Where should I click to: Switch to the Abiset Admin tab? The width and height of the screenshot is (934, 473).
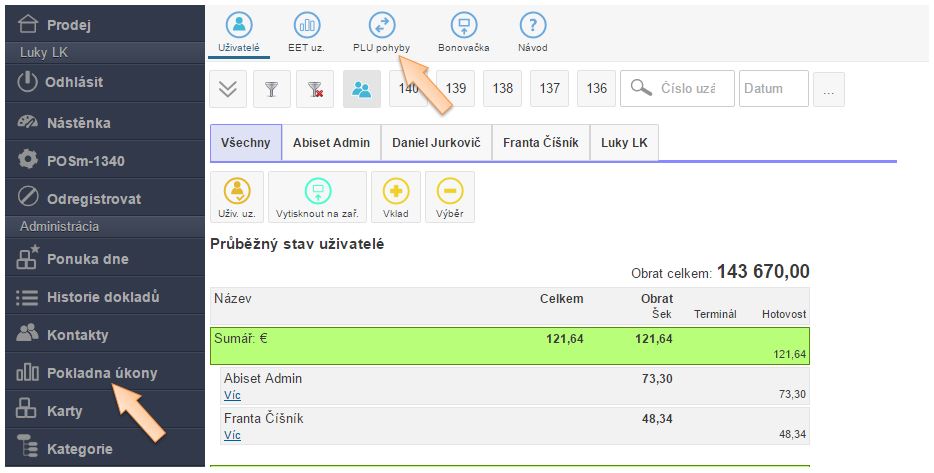click(331, 143)
